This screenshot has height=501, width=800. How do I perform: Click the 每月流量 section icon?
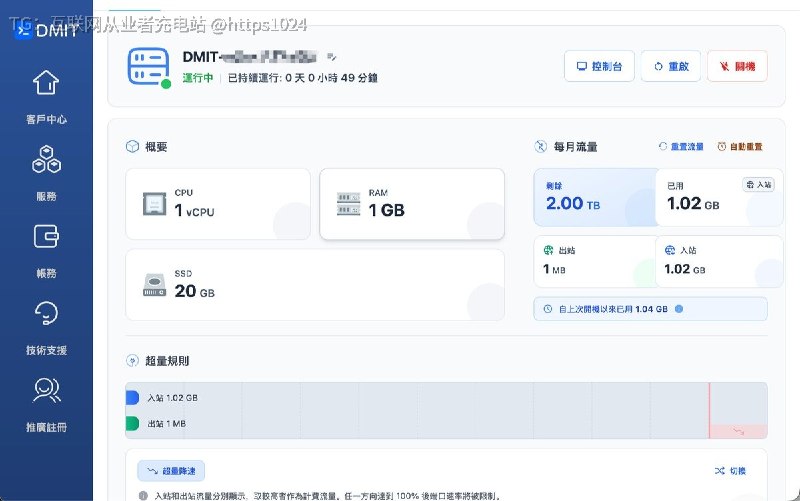541,147
